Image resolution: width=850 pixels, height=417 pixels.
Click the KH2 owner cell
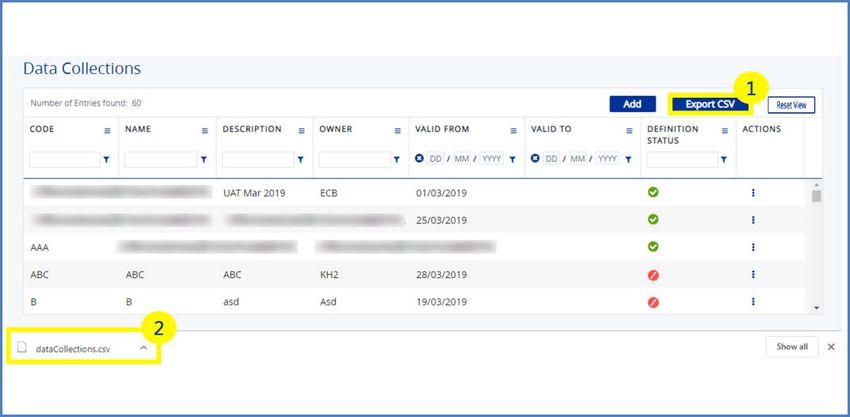(x=329, y=275)
